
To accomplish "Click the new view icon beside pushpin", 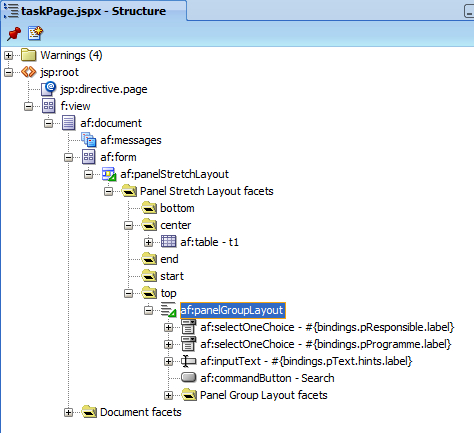I will (35, 33).
